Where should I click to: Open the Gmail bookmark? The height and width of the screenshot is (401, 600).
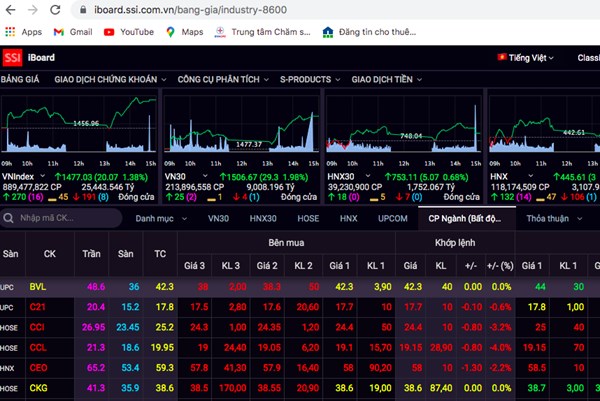(x=73, y=32)
